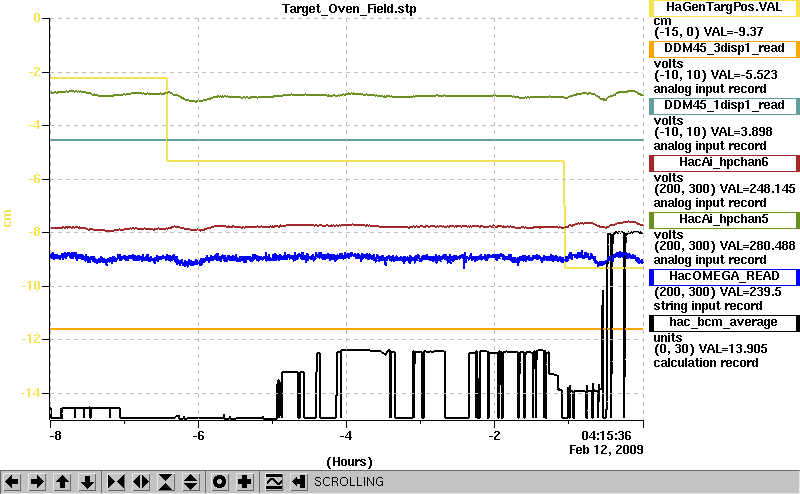
Task: Click the VAL=3.898 readout in the legend
Action: [x=741, y=132]
